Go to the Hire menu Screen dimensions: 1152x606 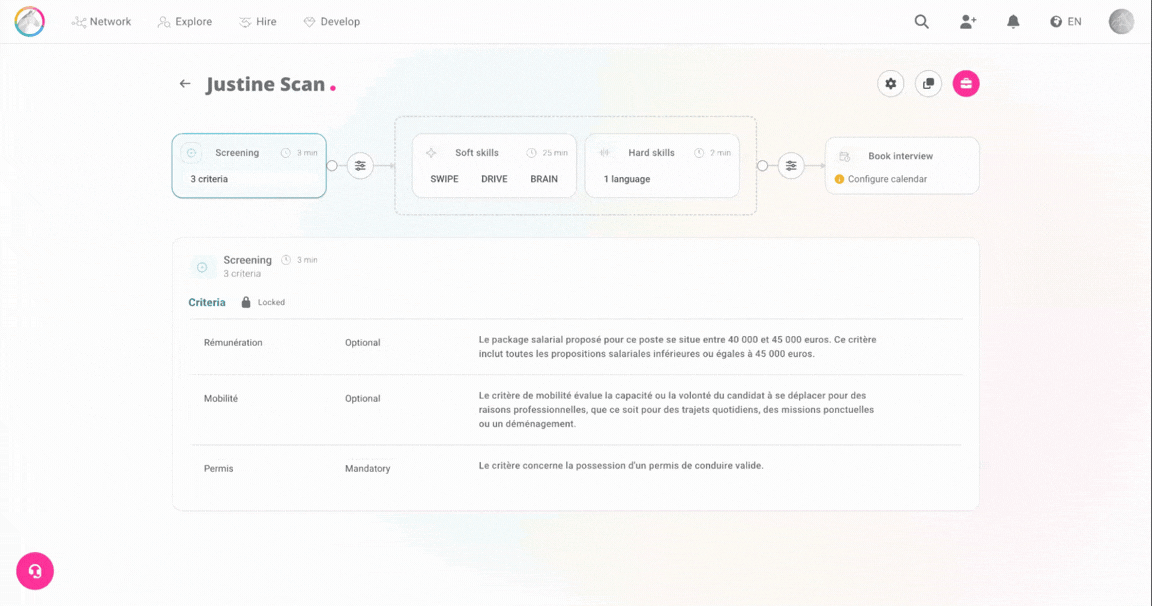click(x=258, y=22)
